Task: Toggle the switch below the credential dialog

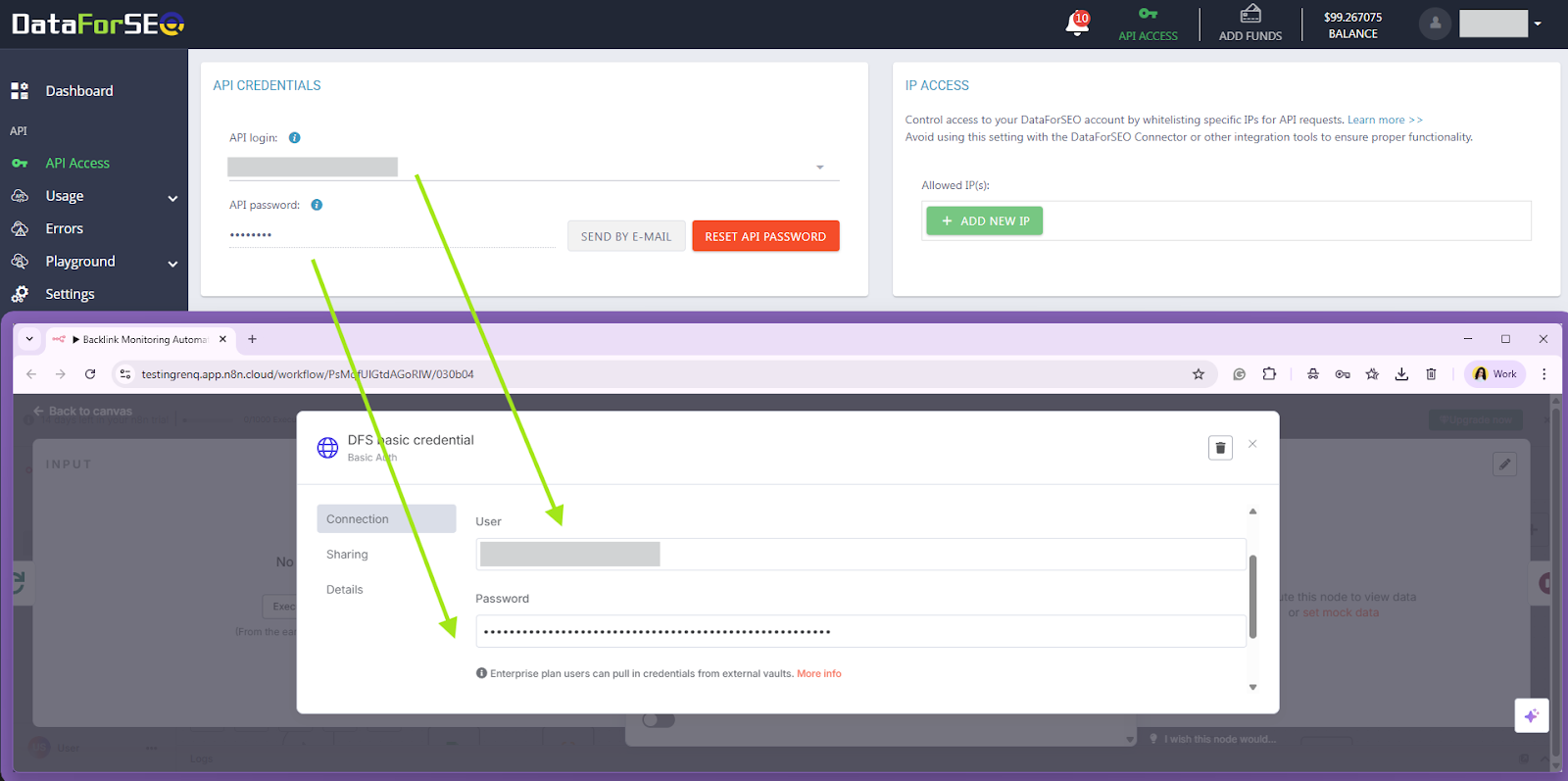Action: [x=659, y=720]
